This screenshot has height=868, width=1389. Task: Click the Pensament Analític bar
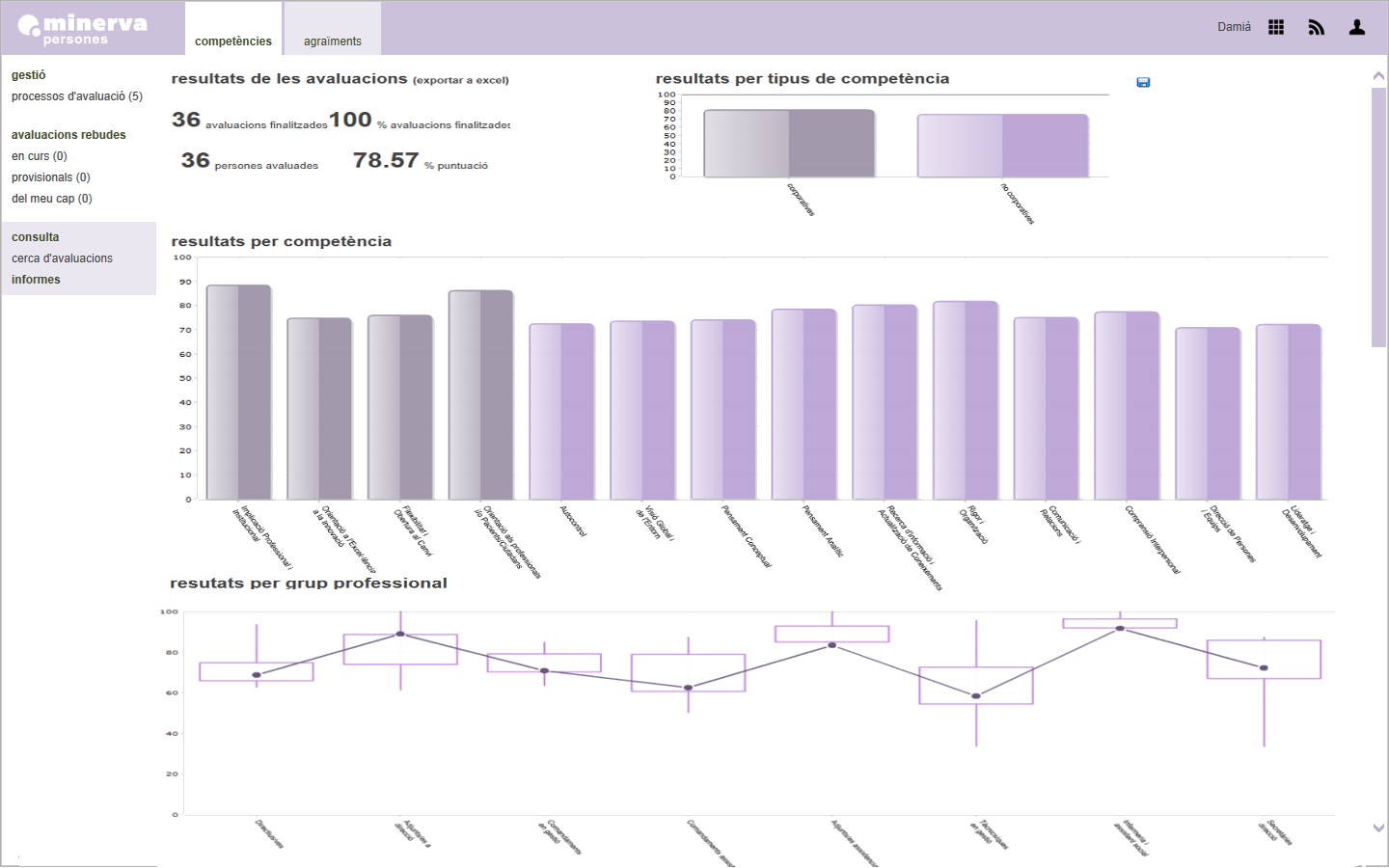click(804, 404)
